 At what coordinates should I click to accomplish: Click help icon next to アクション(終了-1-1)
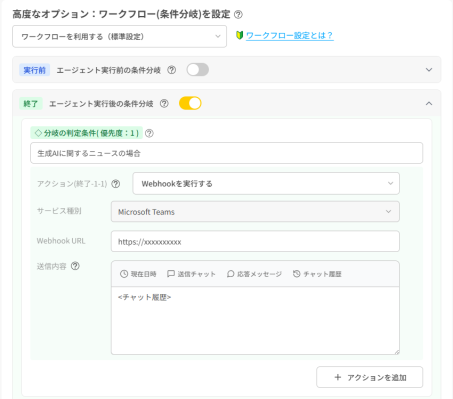[x=116, y=184]
